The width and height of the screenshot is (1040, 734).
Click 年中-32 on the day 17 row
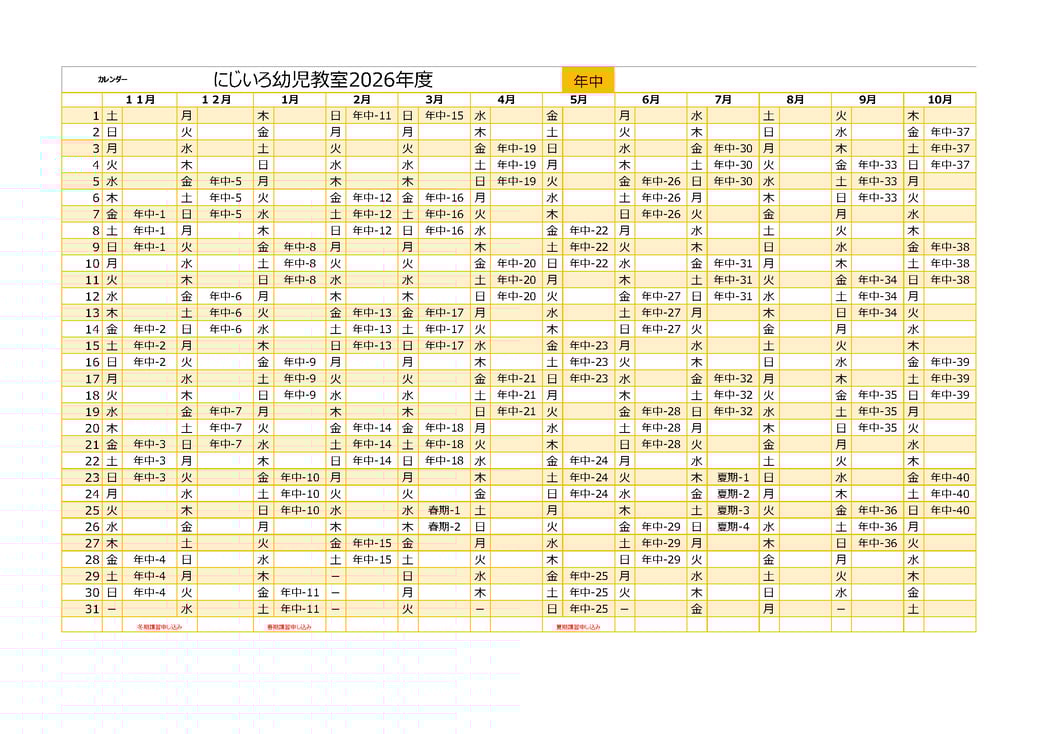pos(734,379)
